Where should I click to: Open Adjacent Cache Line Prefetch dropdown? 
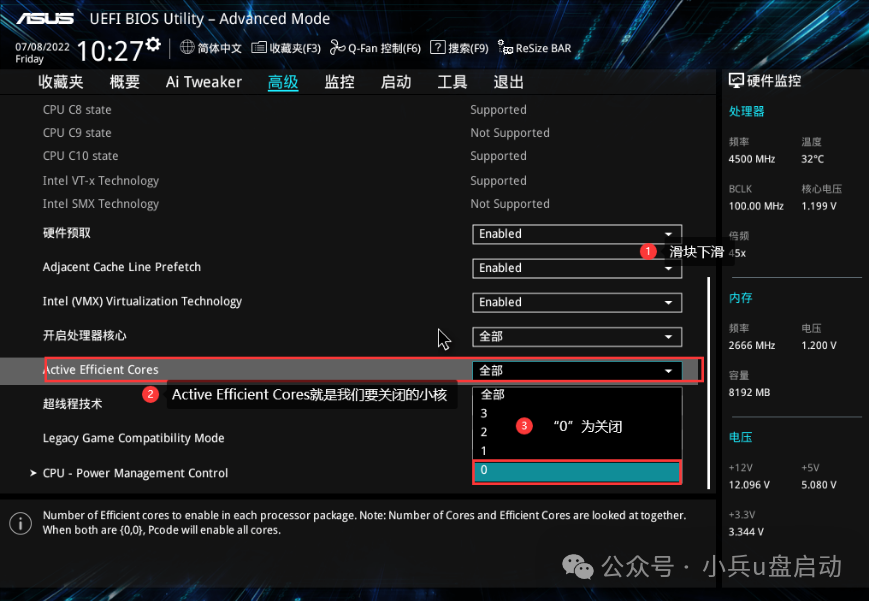[x=577, y=268]
